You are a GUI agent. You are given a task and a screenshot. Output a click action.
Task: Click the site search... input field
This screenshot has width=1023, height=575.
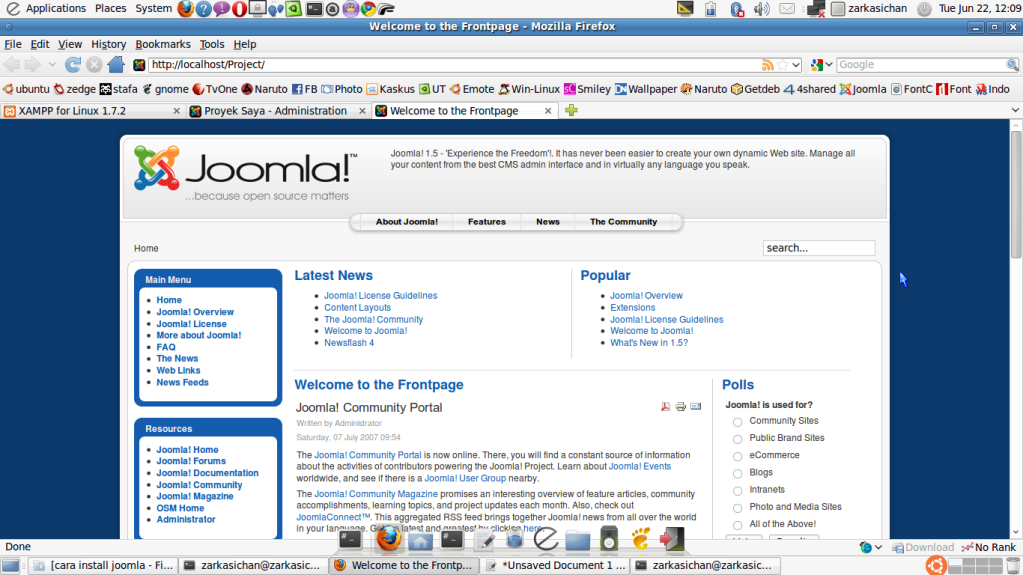819,248
